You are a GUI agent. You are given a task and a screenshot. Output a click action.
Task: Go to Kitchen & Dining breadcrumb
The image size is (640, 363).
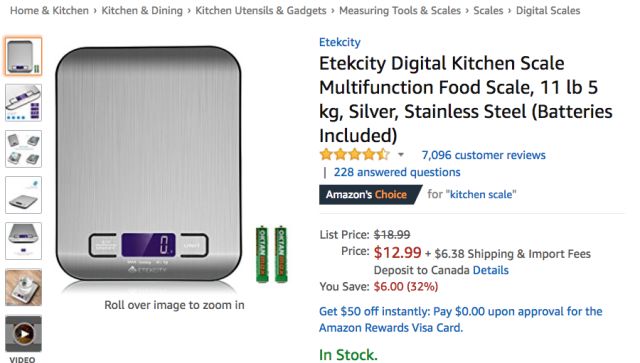[x=142, y=11]
